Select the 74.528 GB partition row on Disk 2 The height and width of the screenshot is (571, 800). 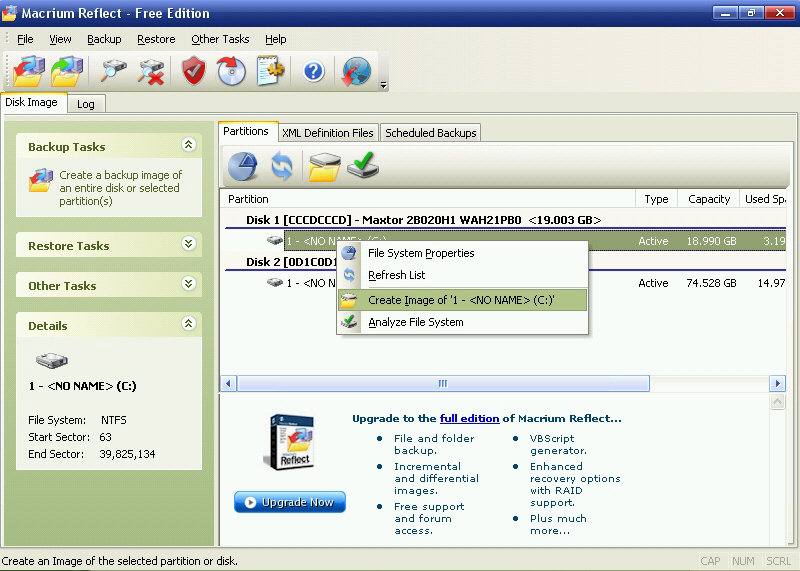click(526, 283)
